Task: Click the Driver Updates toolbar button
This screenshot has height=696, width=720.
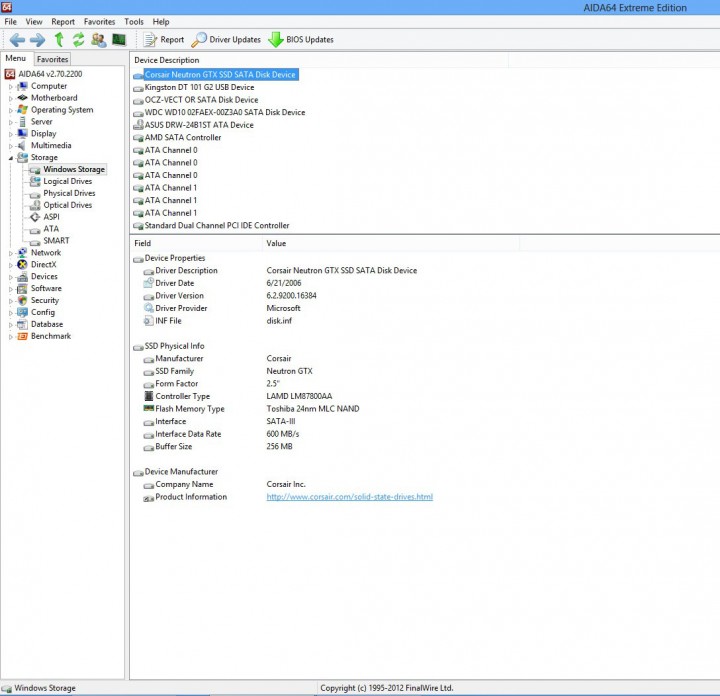Action: [226, 40]
